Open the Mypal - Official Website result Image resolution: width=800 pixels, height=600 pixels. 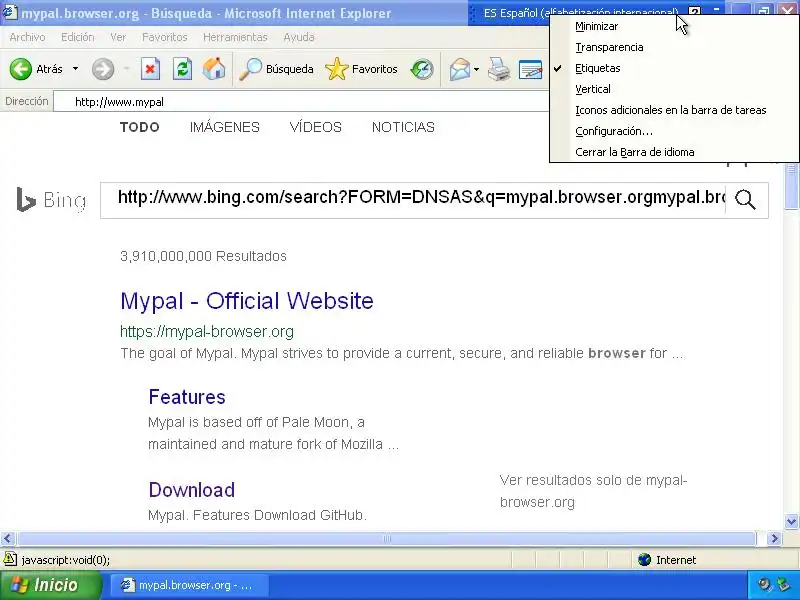click(x=247, y=301)
